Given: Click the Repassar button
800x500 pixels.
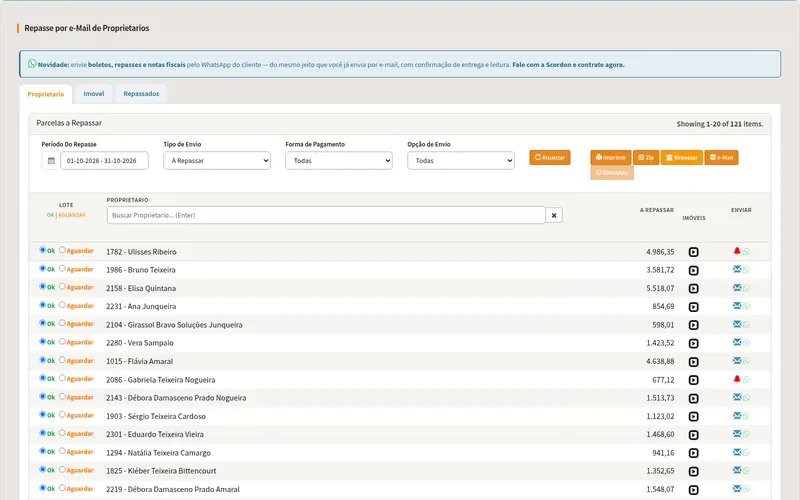Looking at the screenshot, I should (x=682, y=158).
